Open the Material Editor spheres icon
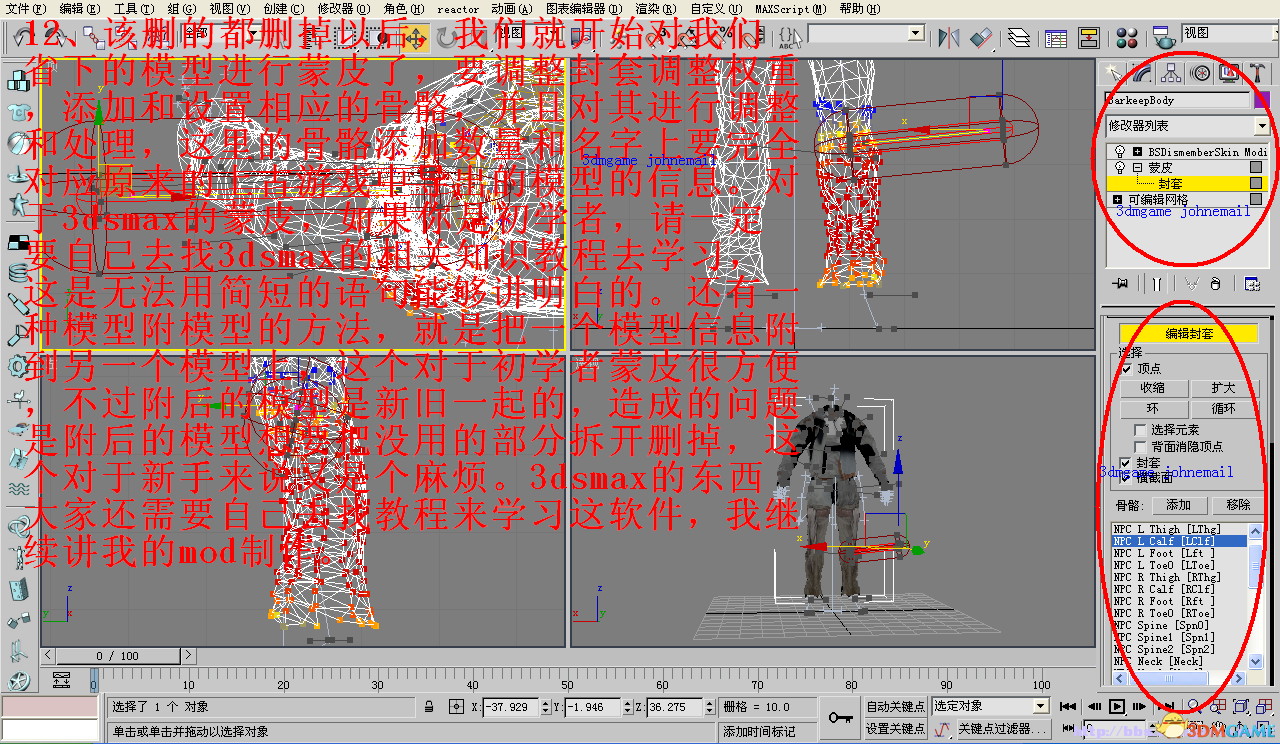The height and width of the screenshot is (744, 1280). click(x=1126, y=37)
